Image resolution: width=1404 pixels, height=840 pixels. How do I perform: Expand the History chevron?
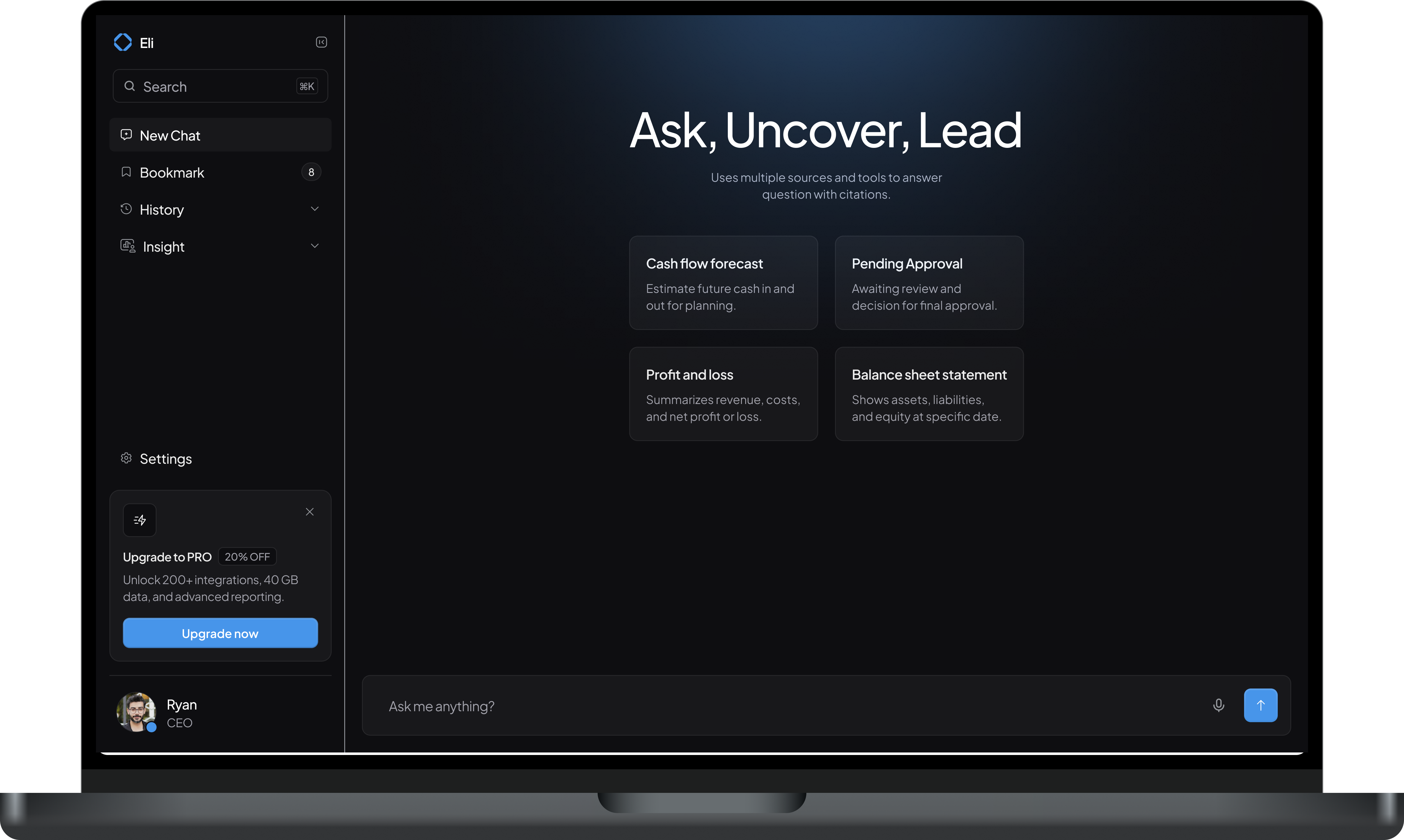tap(315, 209)
